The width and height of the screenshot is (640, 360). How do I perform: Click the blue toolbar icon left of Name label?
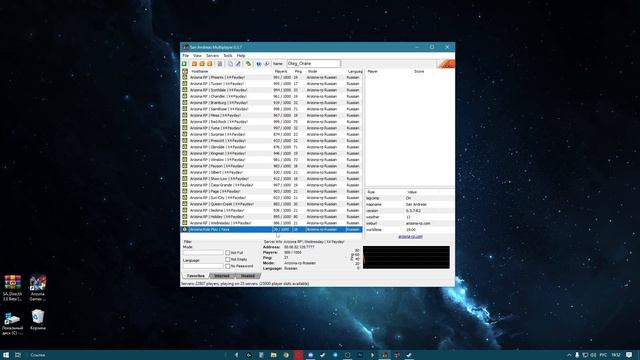[258, 64]
